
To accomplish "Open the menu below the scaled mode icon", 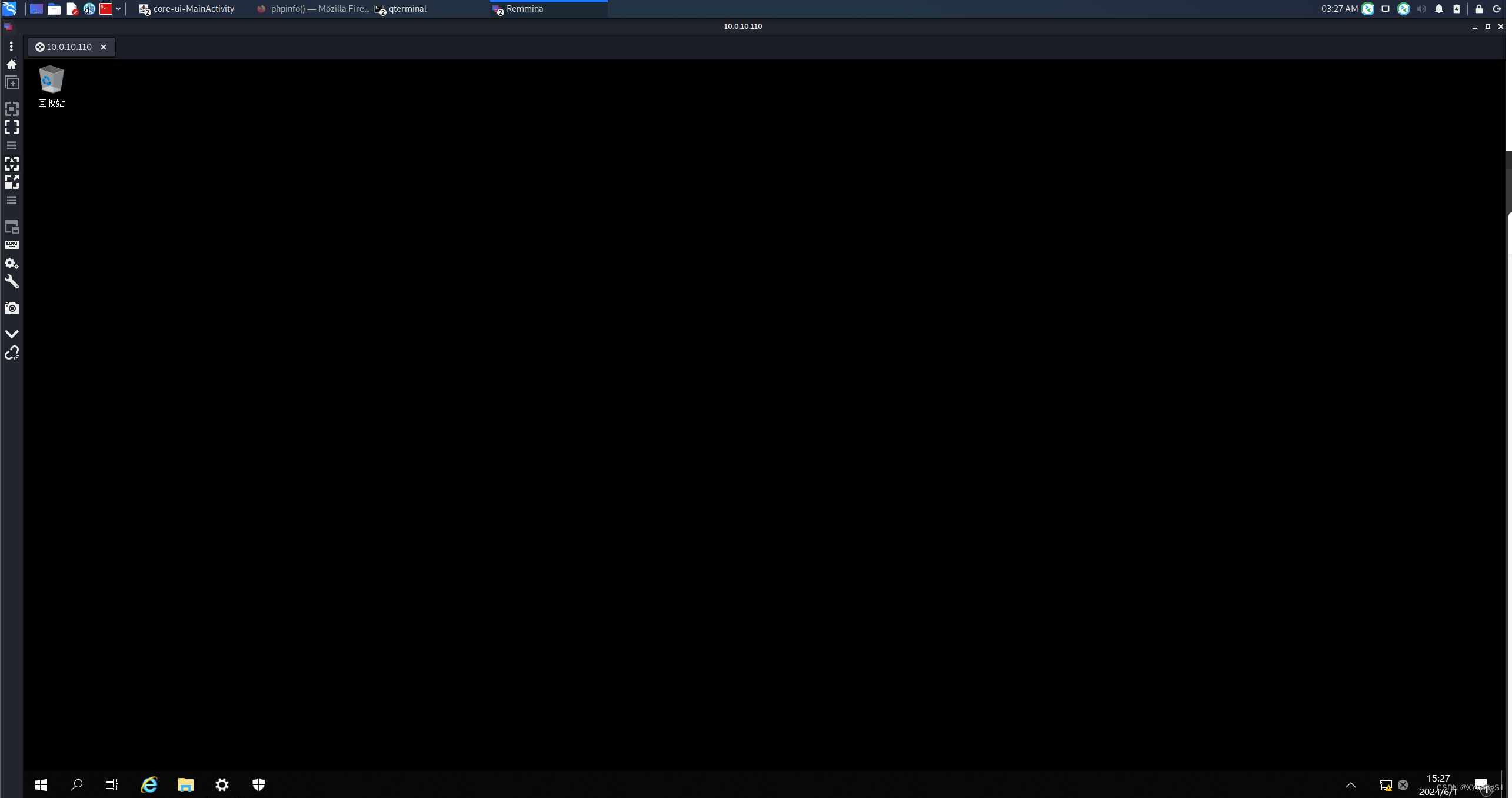I will [11, 200].
